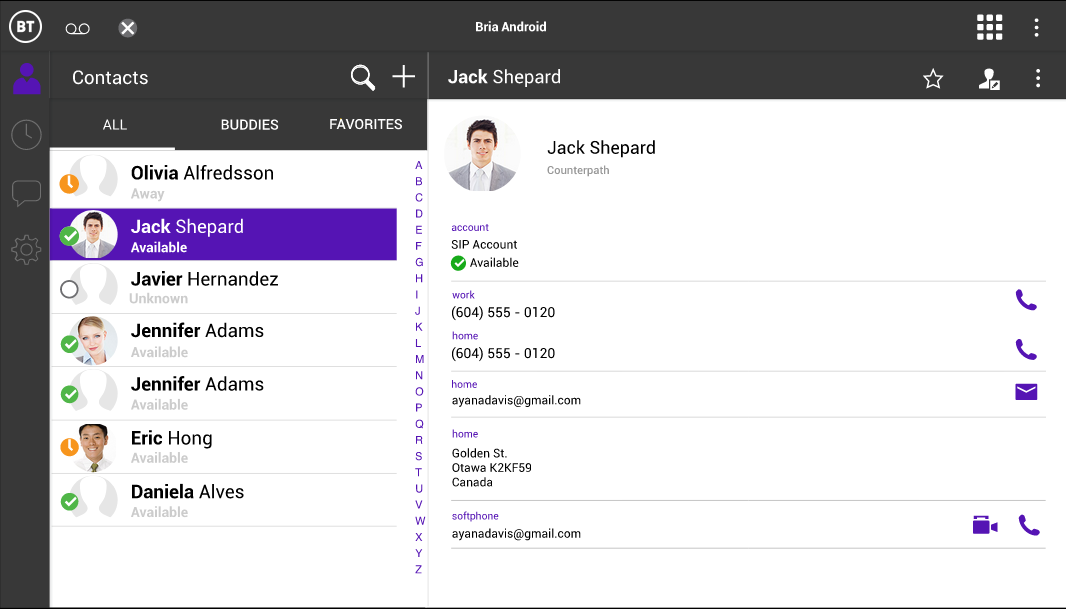Click the edit contact icon
The image size is (1066, 609).
point(988,79)
